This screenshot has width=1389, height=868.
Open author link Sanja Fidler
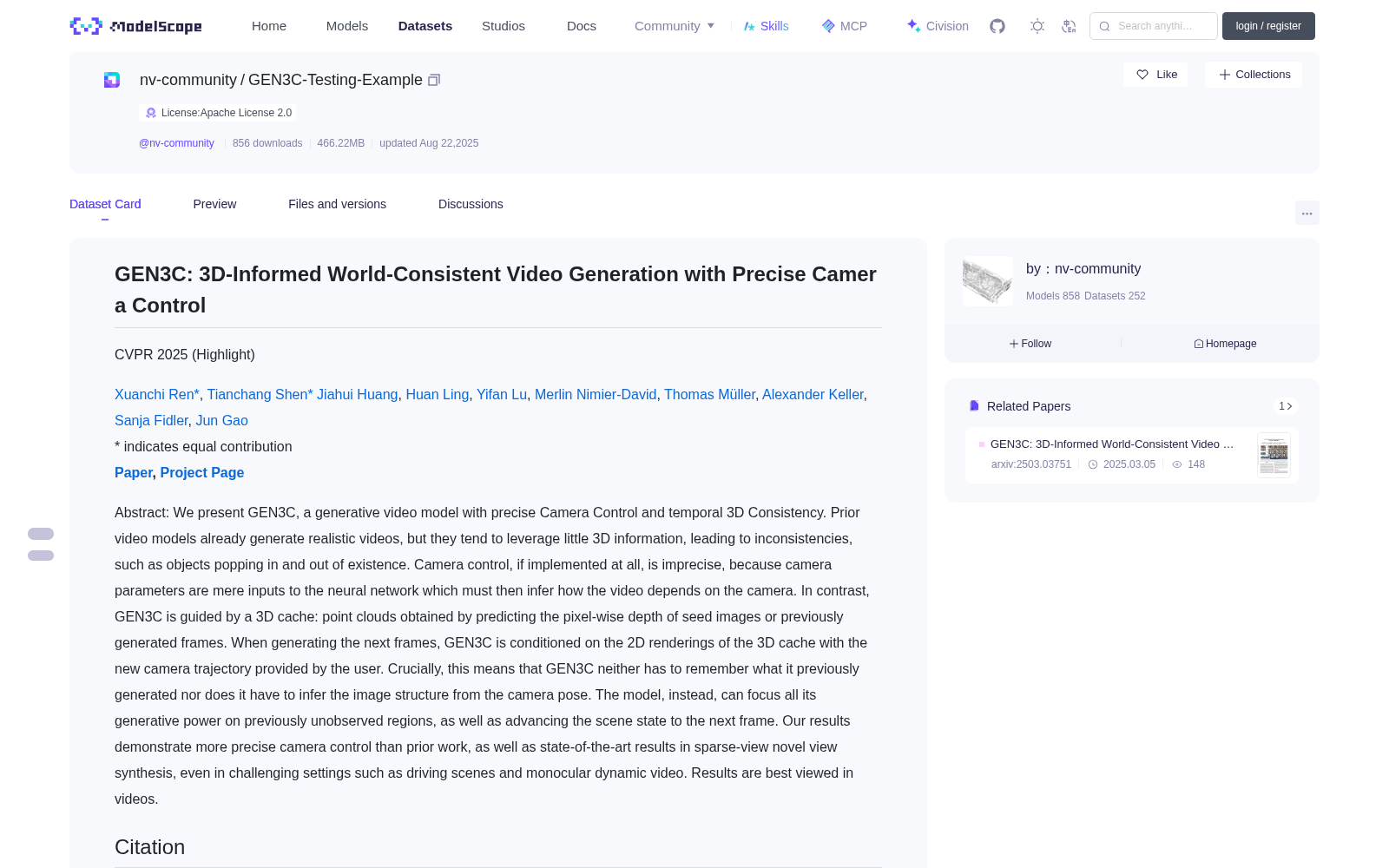[x=151, y=420]
